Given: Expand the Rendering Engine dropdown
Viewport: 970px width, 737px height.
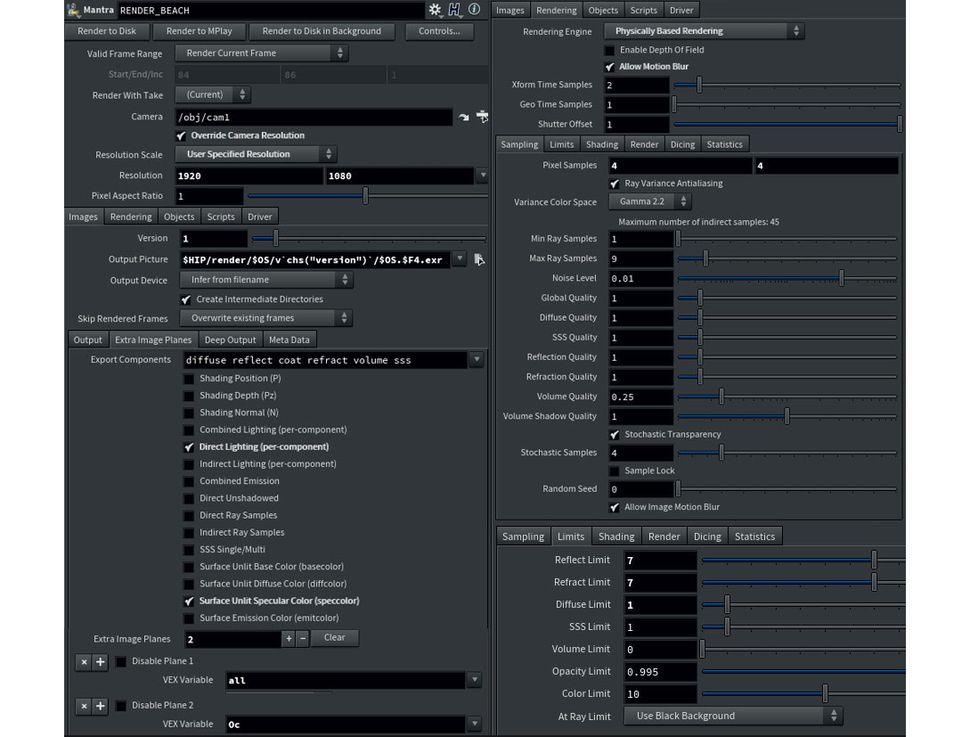Looking at the screenshot, I should [704, 31].
